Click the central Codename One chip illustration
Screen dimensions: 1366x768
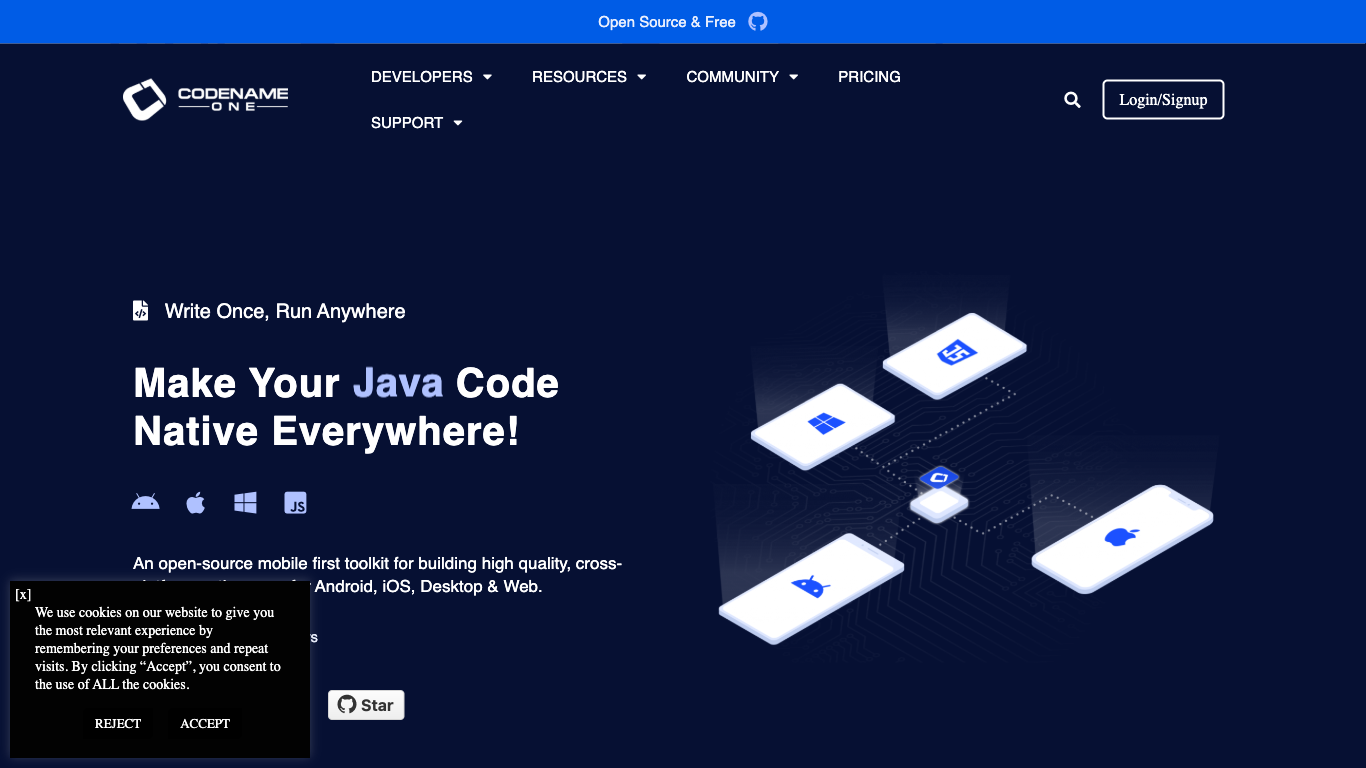point(939,494)
